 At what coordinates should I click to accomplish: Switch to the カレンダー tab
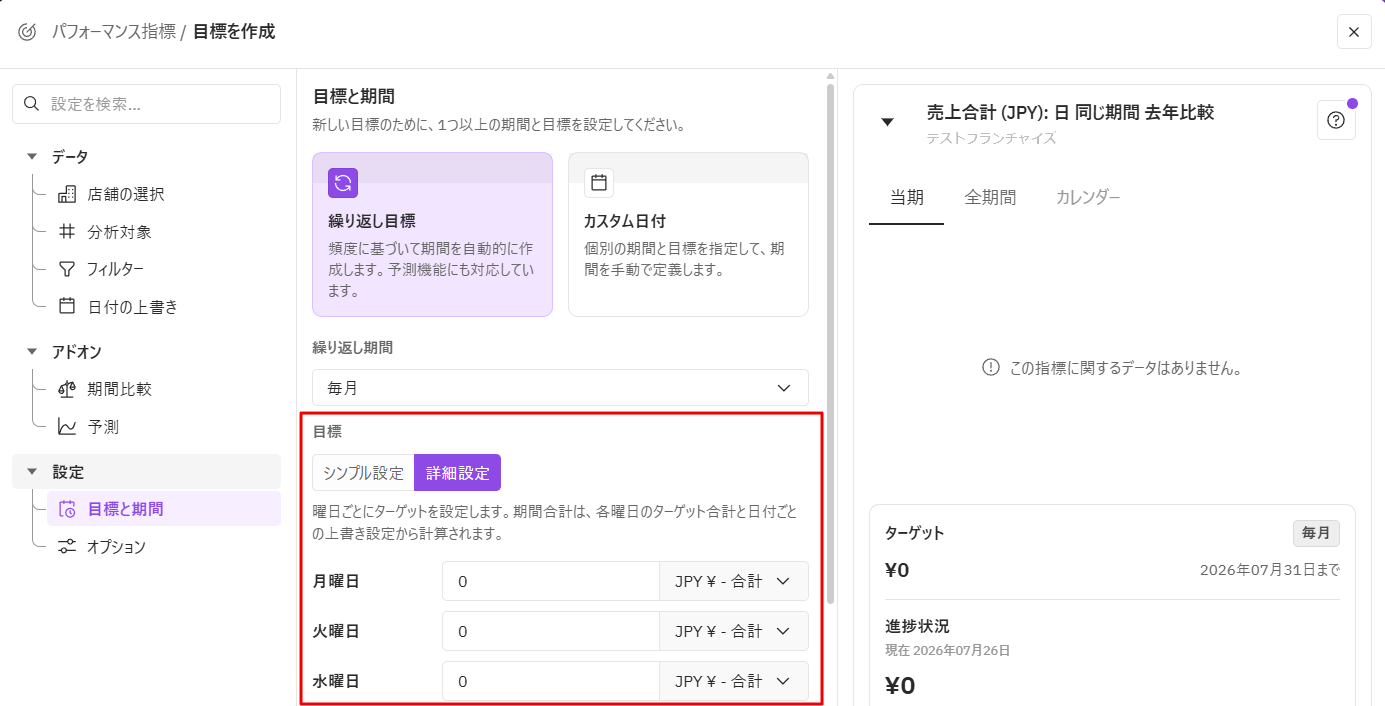(1088, 197)
